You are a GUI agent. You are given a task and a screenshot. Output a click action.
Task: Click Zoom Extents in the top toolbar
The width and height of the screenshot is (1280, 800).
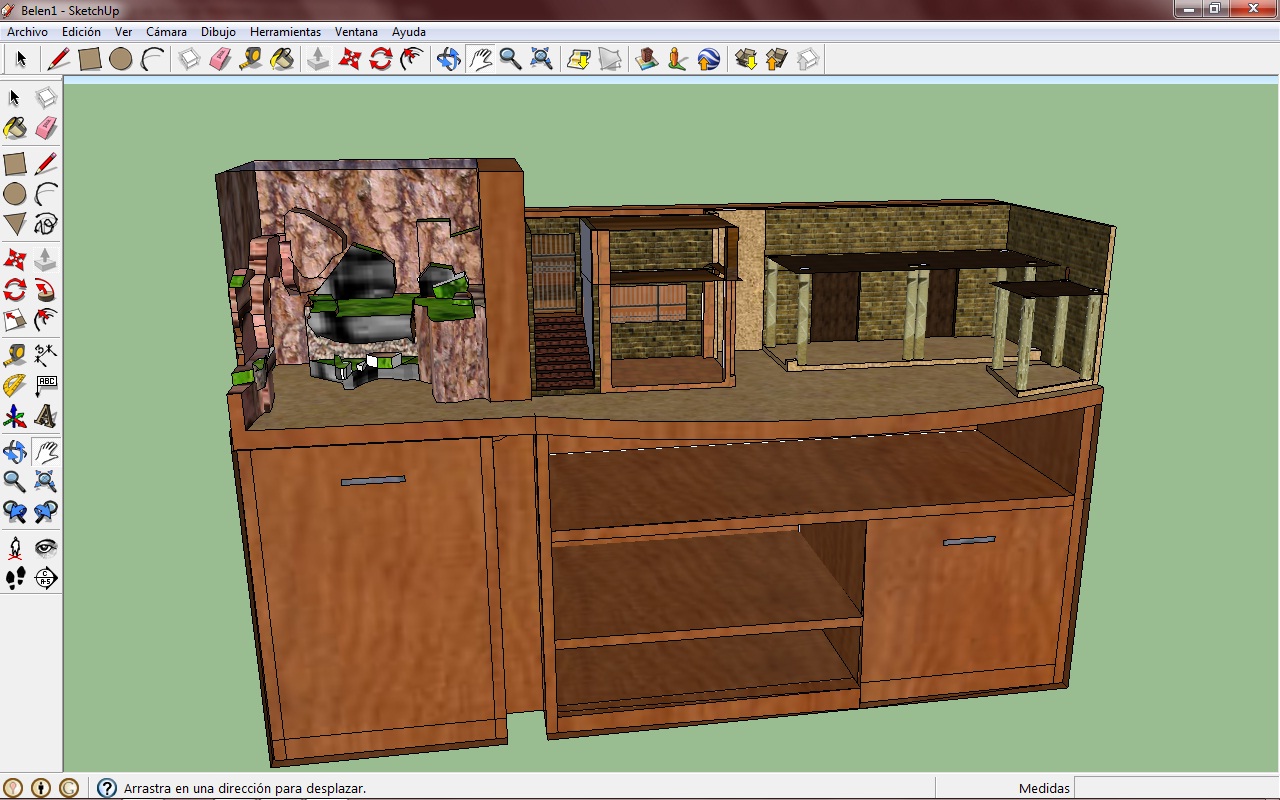[x=541, y=59]
